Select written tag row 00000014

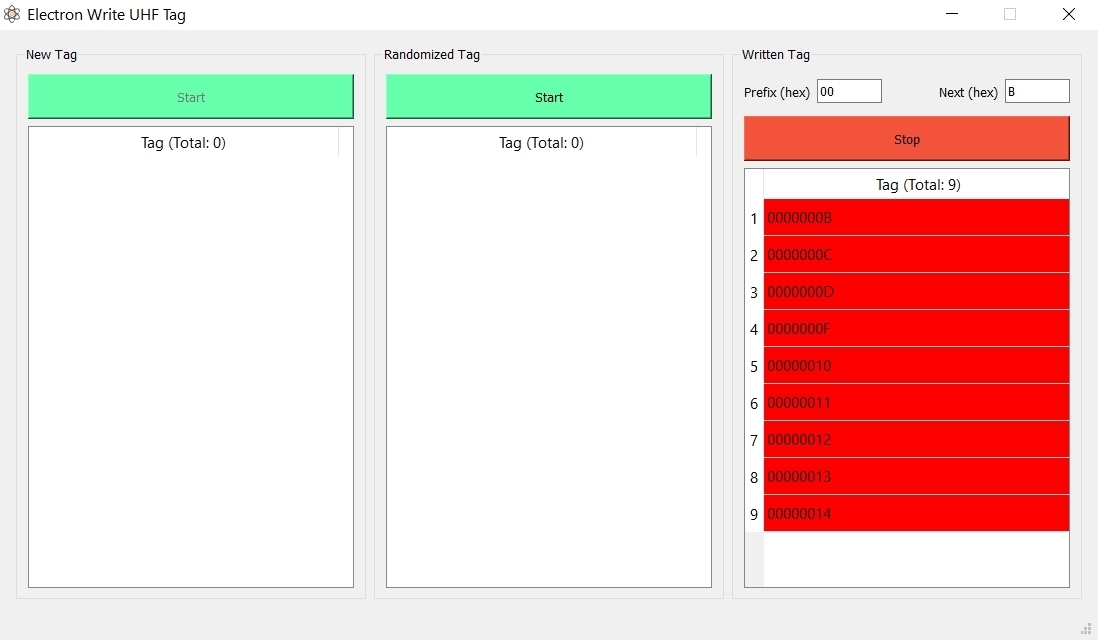coord(915,514)
